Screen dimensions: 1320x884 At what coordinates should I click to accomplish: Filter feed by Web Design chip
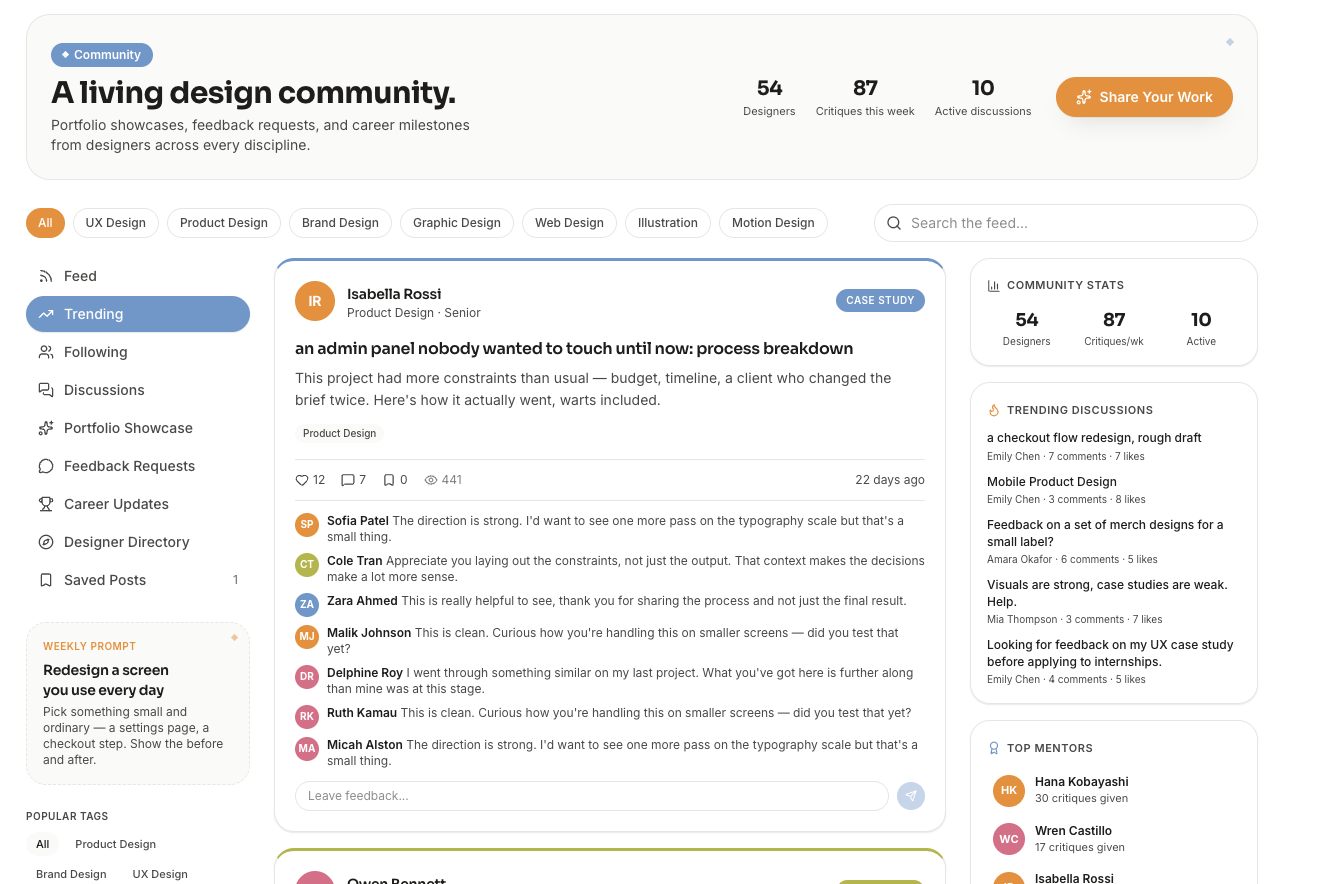569,223
